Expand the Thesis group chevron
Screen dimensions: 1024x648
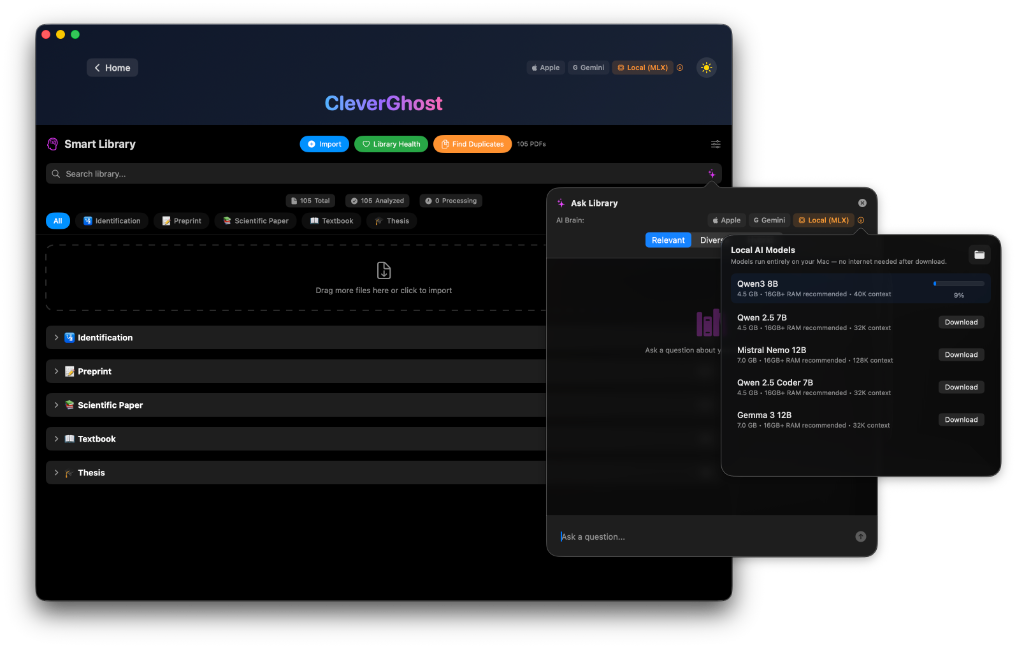point(56,473)
